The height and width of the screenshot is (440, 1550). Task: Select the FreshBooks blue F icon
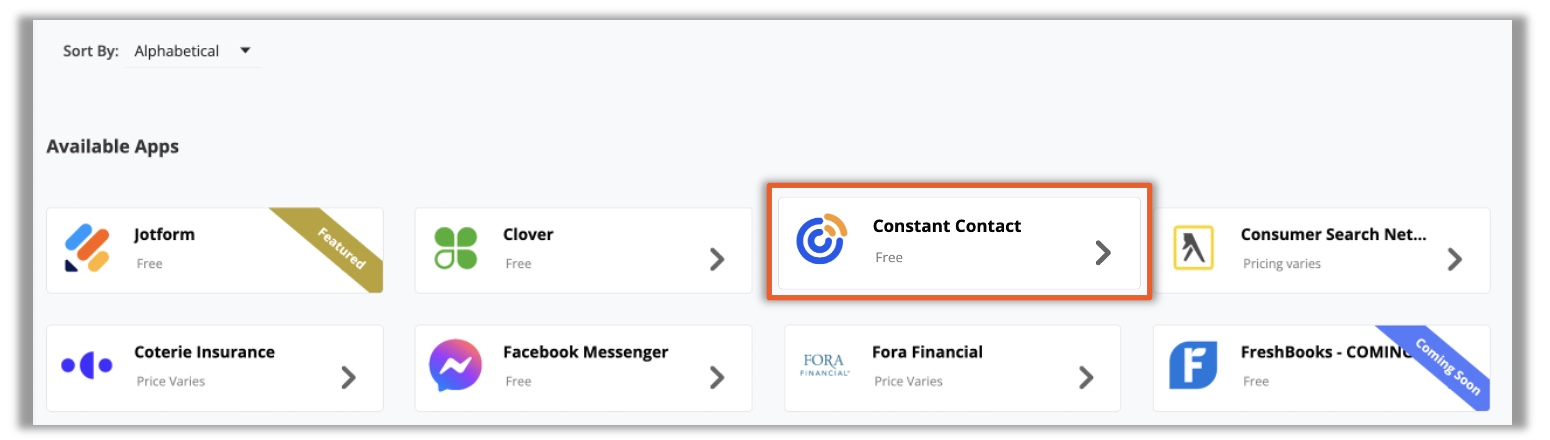[1193, 366]
